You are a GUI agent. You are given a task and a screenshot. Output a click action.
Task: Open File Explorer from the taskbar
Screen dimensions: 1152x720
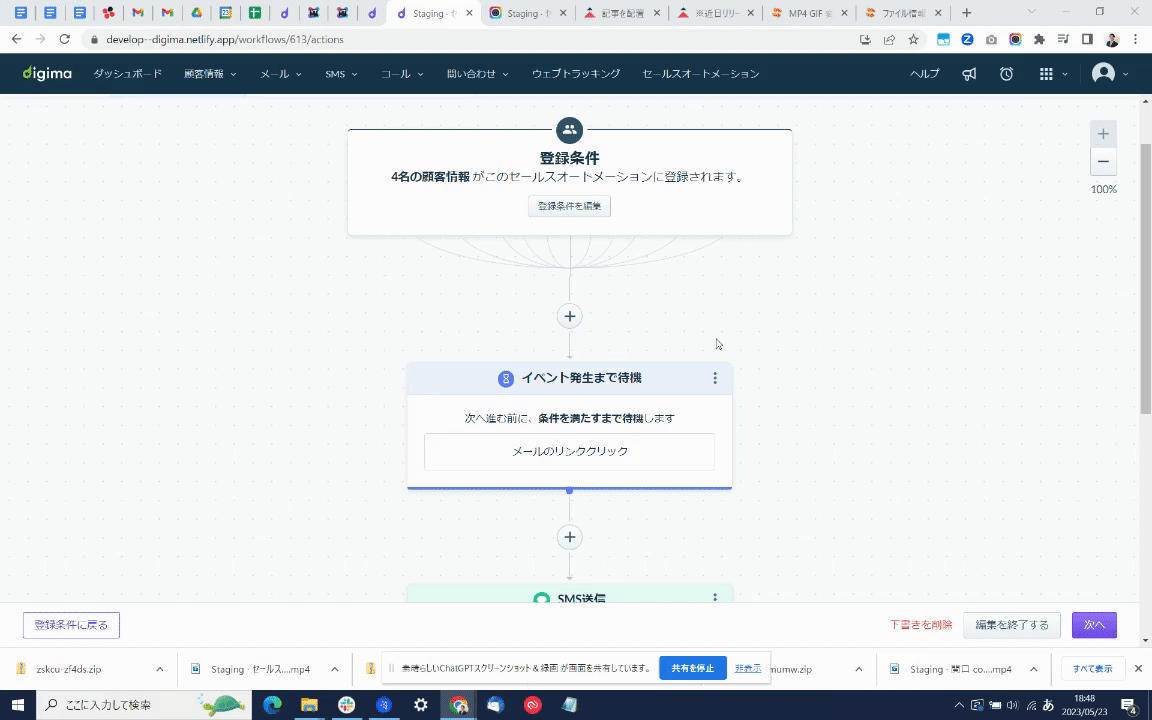309,705
